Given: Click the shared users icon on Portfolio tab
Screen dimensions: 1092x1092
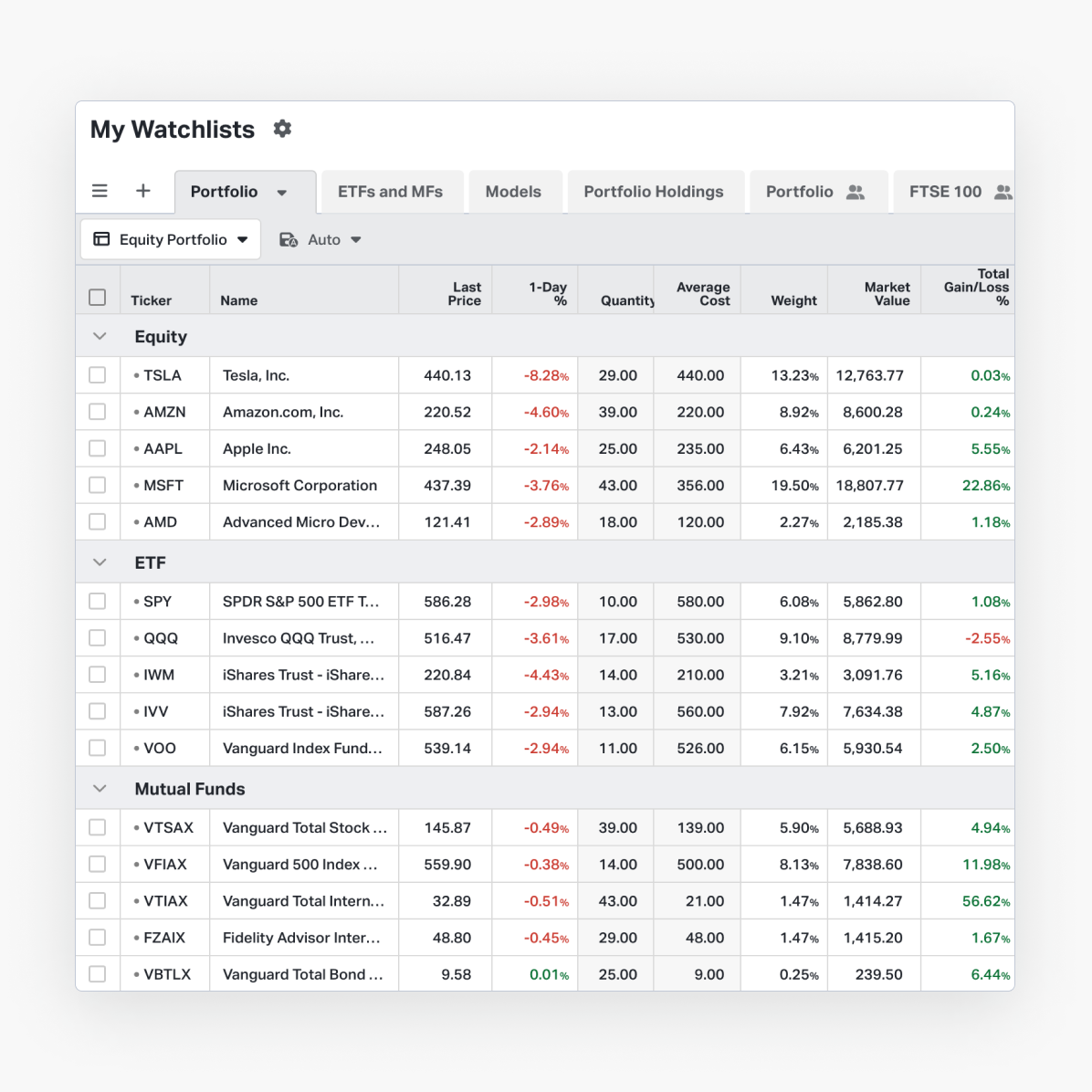Looking at the screenshot, I should pos(856,192).
